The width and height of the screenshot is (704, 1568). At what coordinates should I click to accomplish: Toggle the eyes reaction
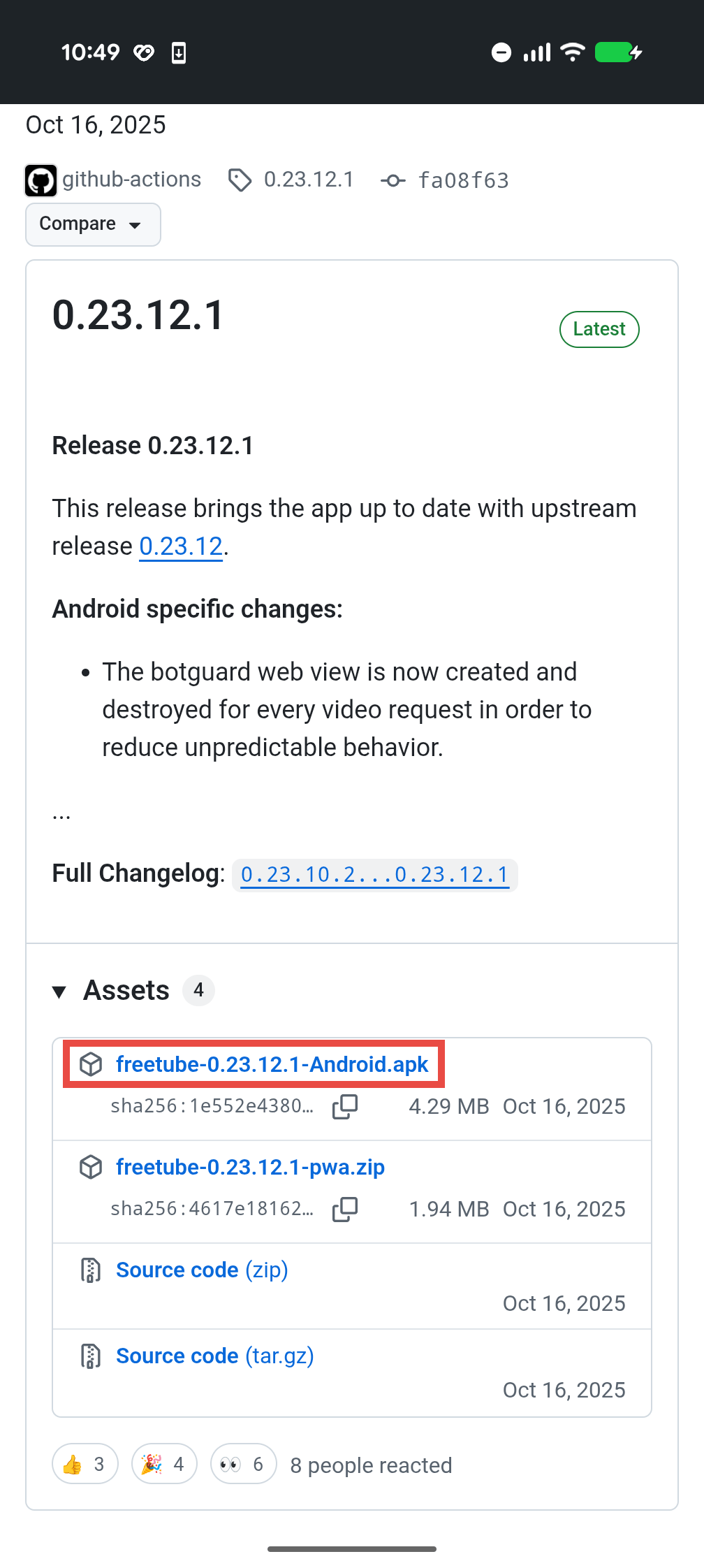(x=243, y=1464)
